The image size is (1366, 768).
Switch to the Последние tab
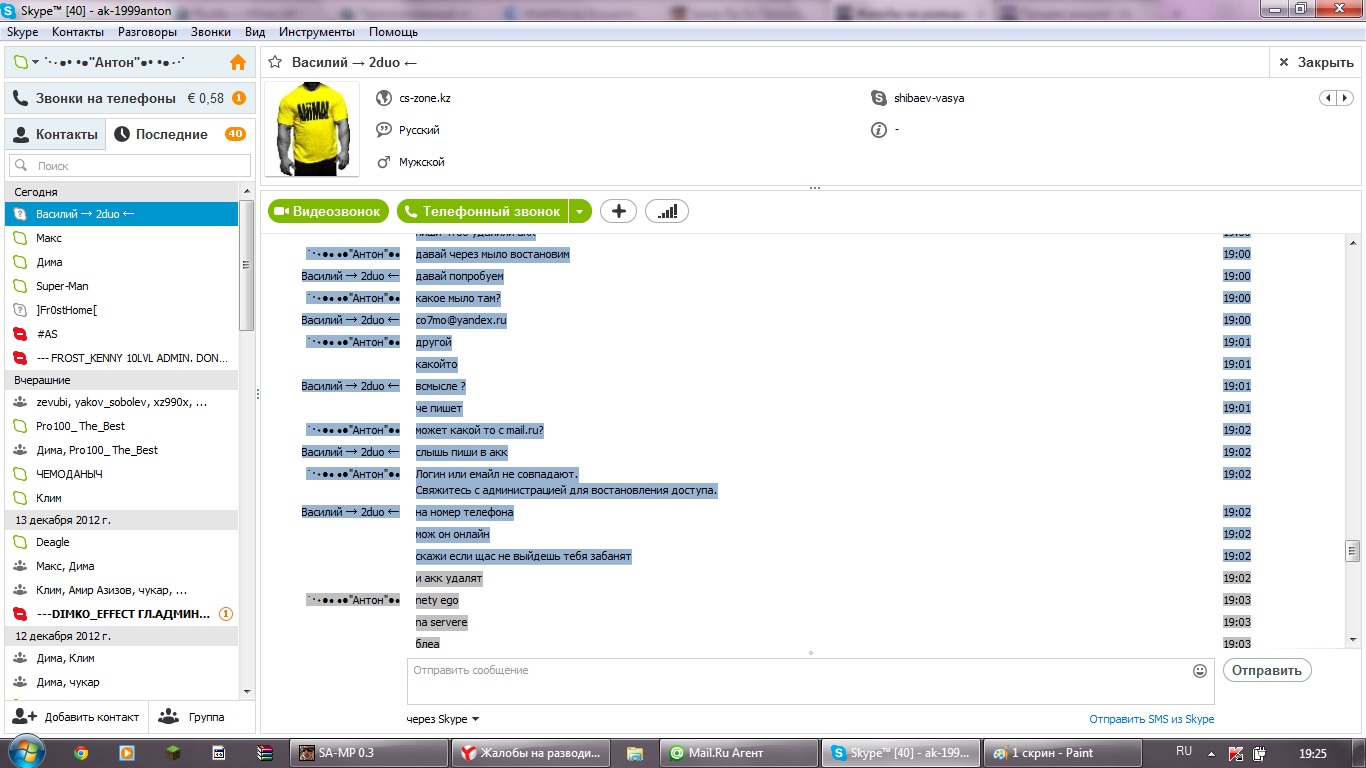click(180, 134)
